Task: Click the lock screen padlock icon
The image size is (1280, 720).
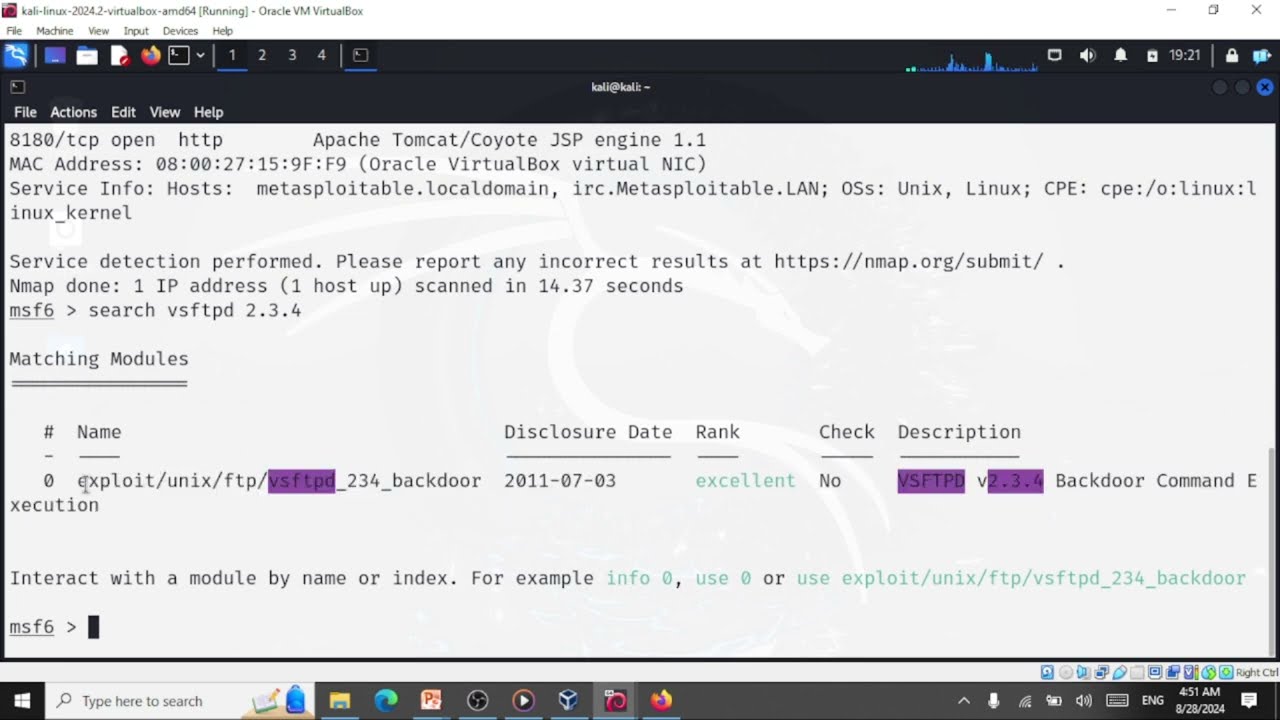Action: [1232, 56]
